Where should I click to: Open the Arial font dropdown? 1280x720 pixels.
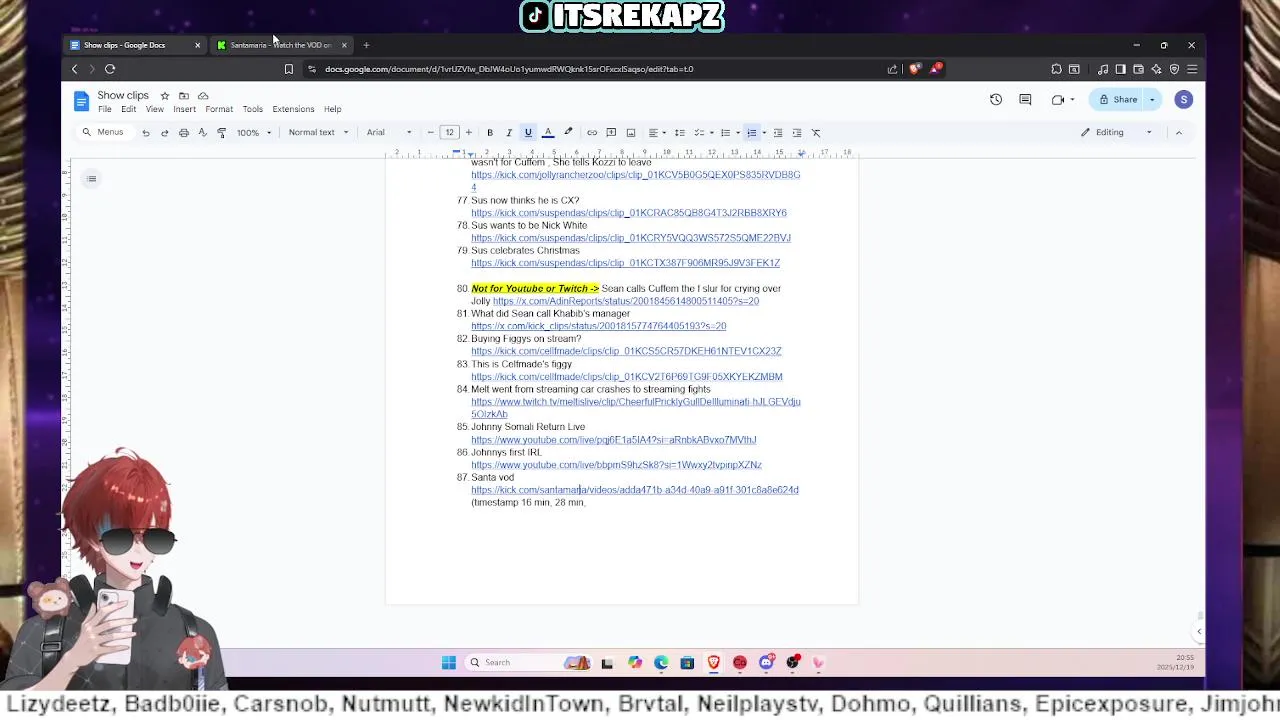[x=389, y=133]
